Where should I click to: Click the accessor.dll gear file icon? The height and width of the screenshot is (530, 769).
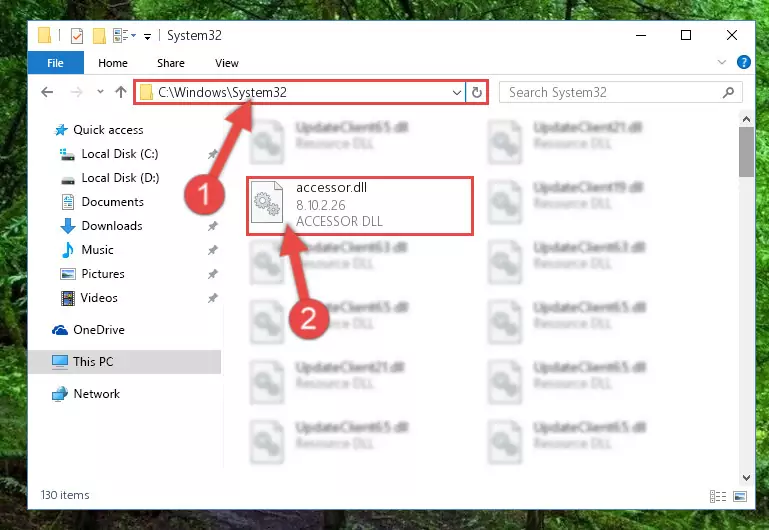click(267, 202)
